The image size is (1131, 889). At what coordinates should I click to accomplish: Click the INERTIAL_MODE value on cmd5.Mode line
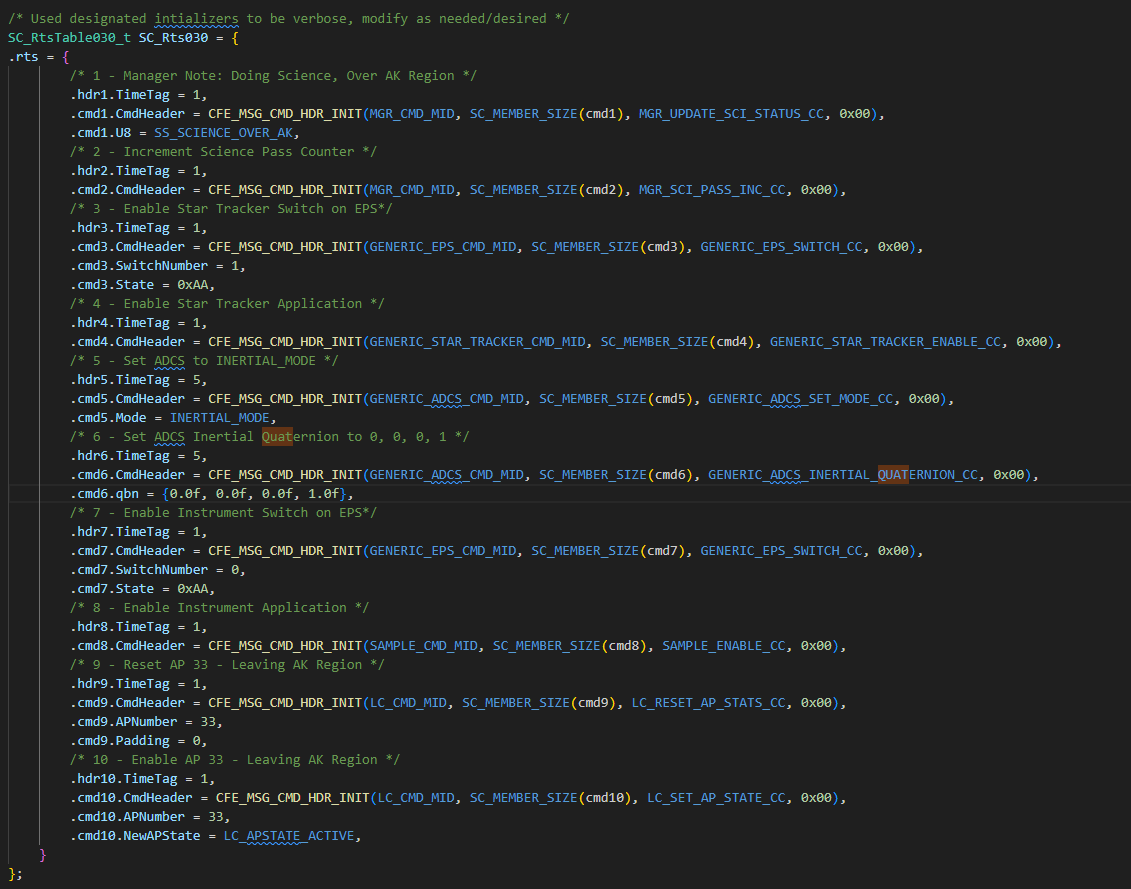[219, 418]
